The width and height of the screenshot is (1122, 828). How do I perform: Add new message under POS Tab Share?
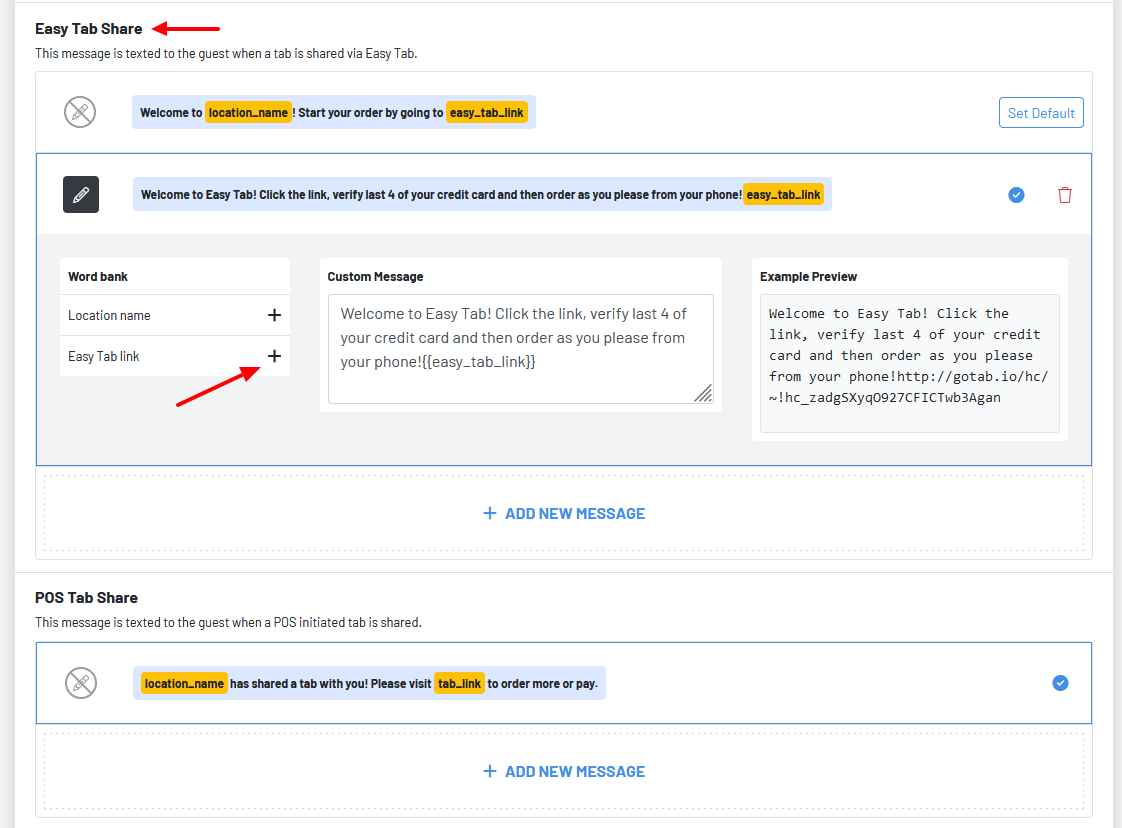(564, 771)
